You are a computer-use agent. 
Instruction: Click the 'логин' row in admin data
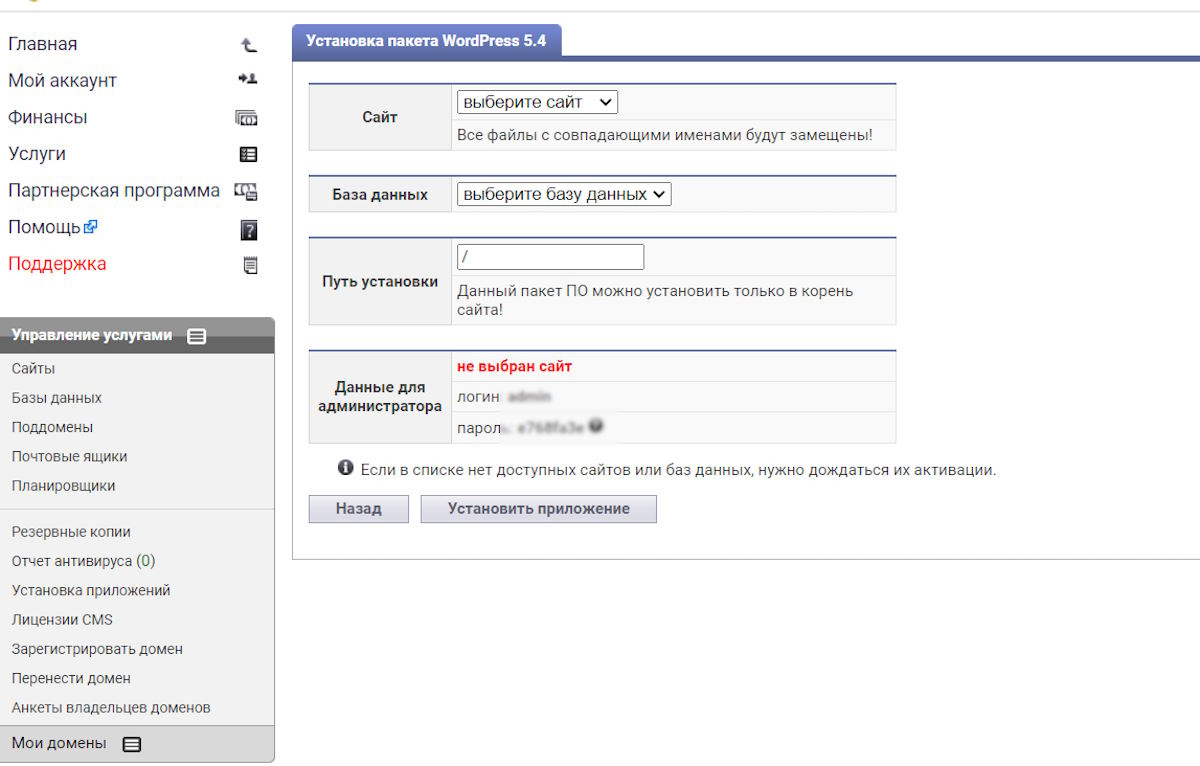pos(674,397)
